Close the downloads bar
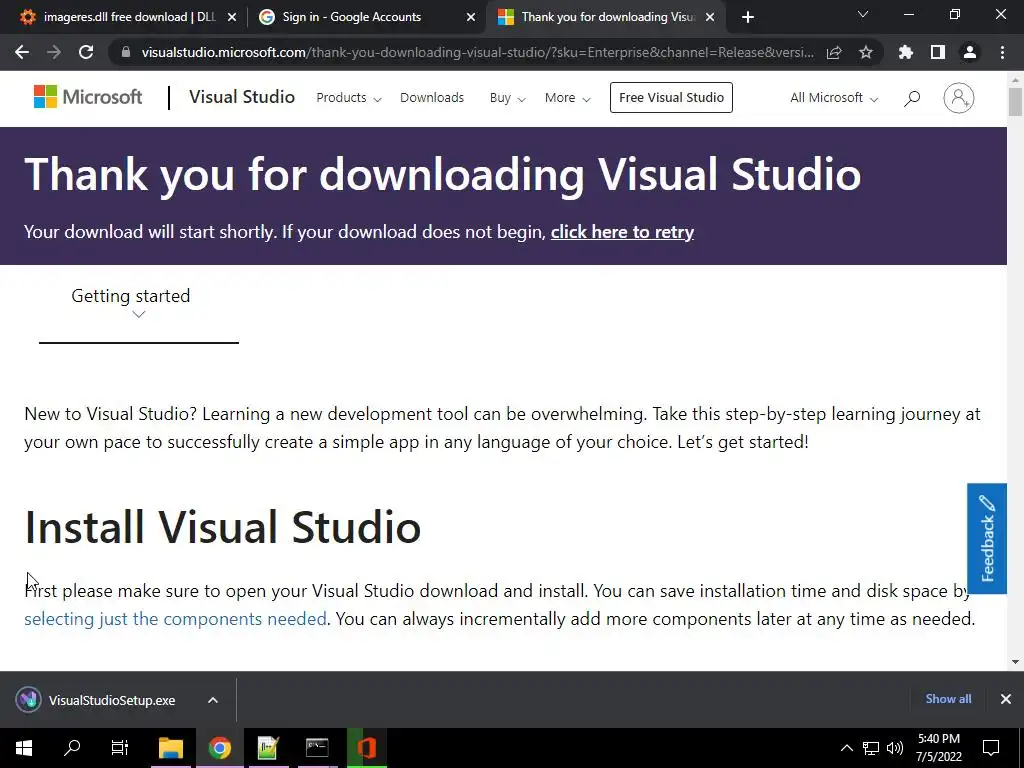 [x=1006, y=699]
